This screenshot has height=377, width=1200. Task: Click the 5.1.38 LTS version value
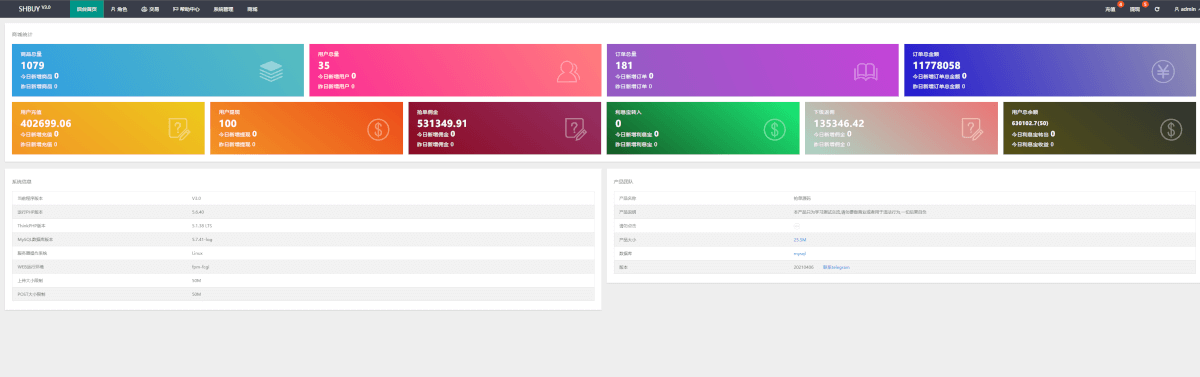click(203, 226)
